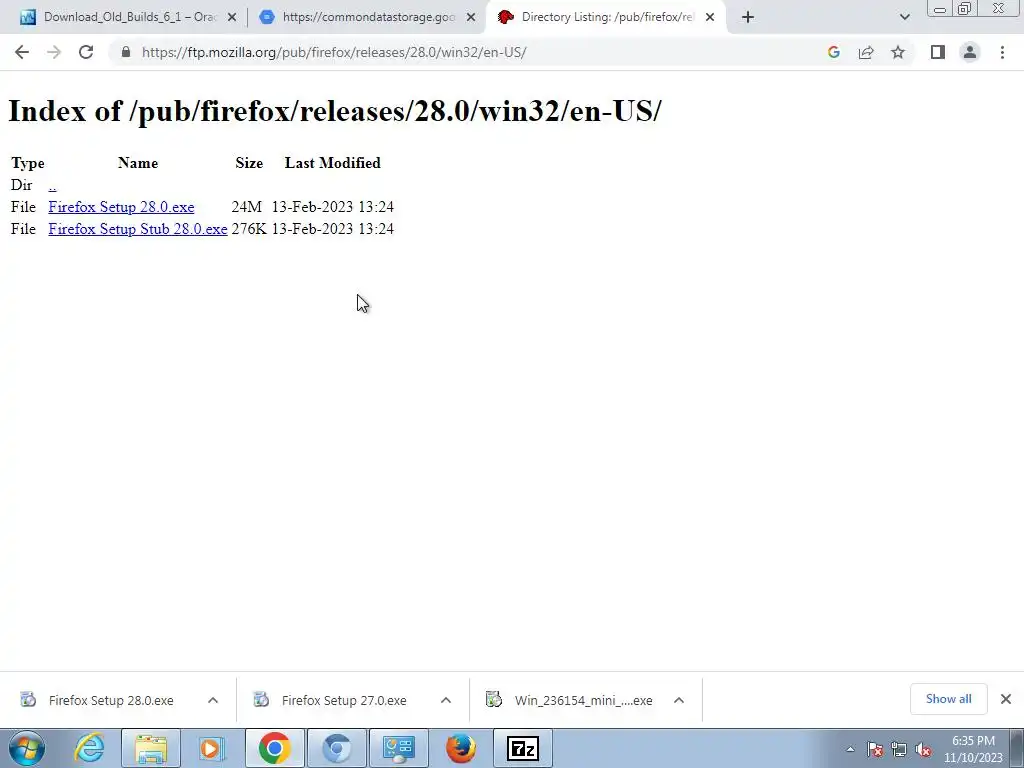
Task: Open network status tray icon
Action: pos(899,750)
